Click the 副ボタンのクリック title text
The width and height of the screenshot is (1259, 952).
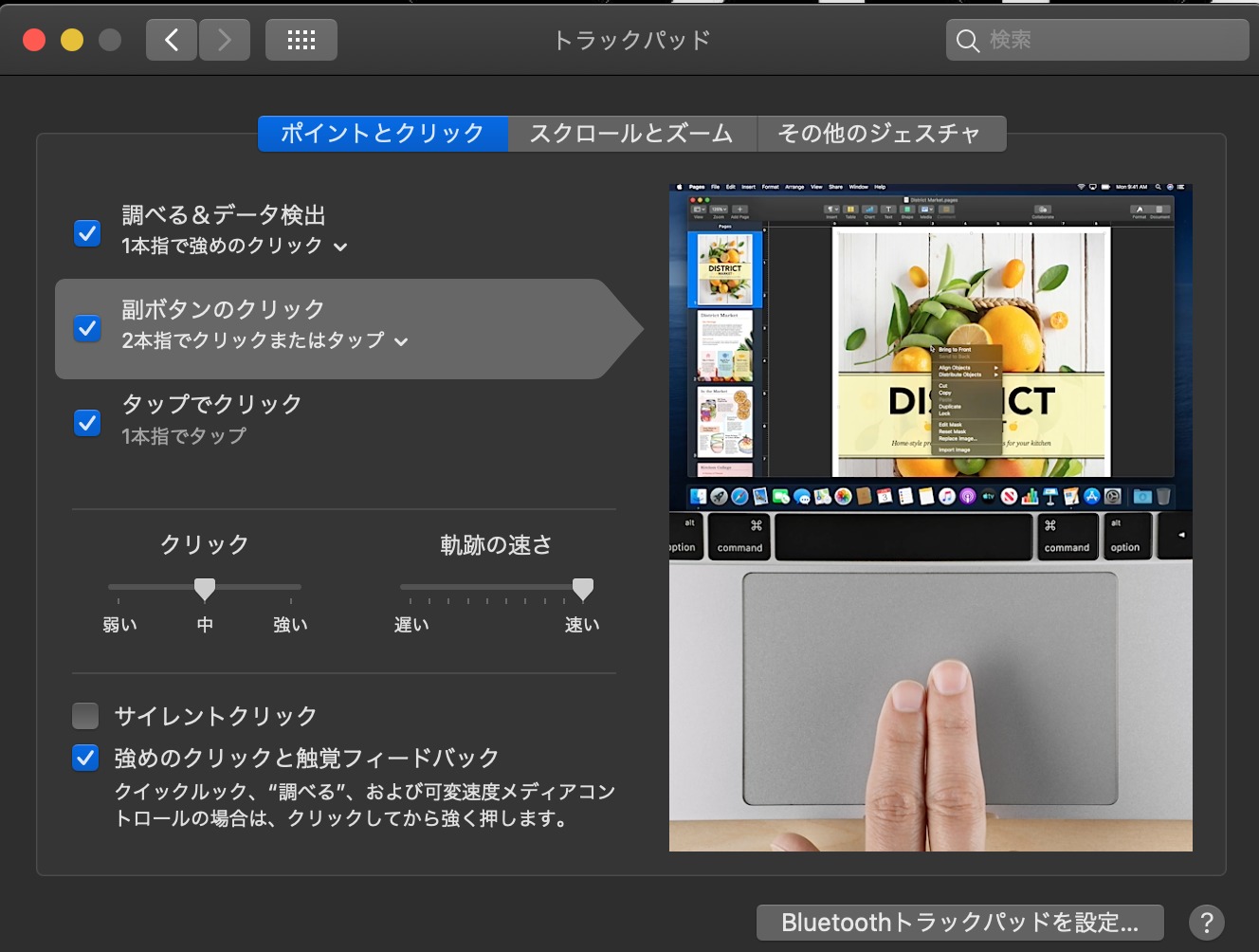[224, 309]
